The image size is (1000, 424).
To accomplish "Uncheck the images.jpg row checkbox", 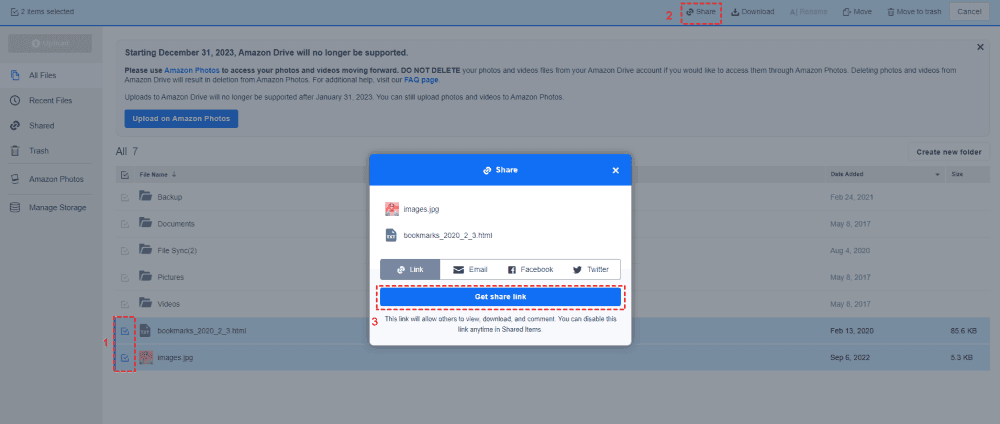I will click(125, 358).
